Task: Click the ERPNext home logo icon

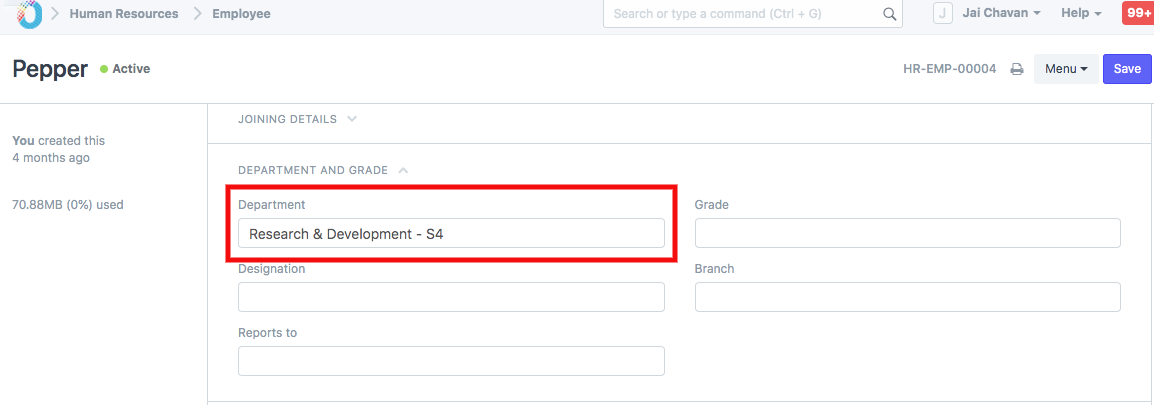Action: [x=29, y=13]
